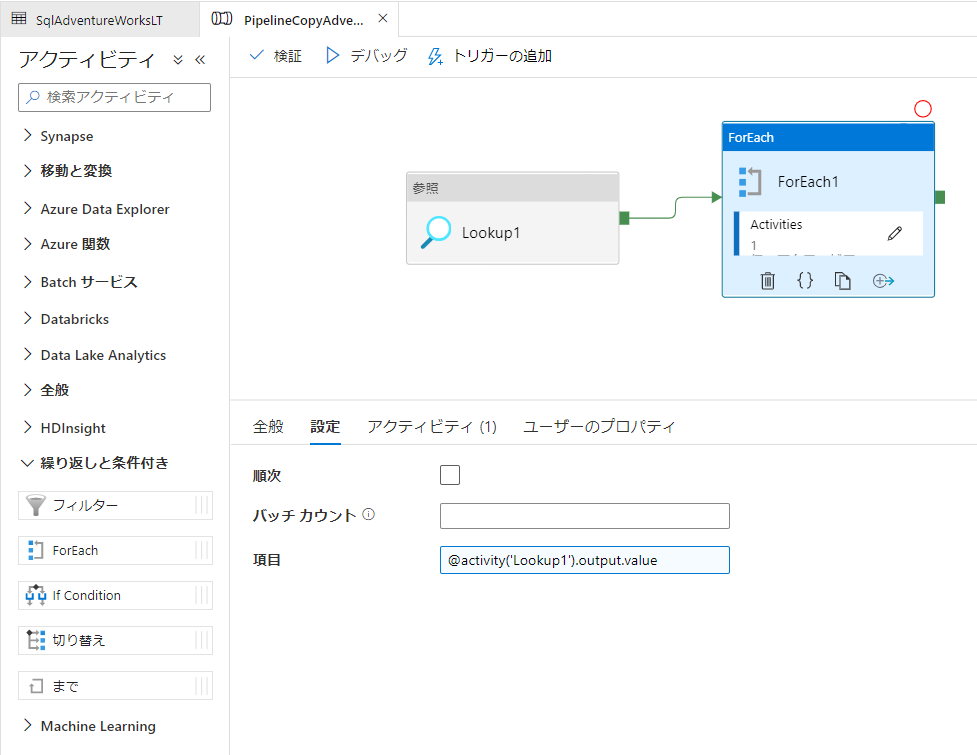Select the 設定 settings tab
The image size is (977, 755).
(x=325, y=427)
